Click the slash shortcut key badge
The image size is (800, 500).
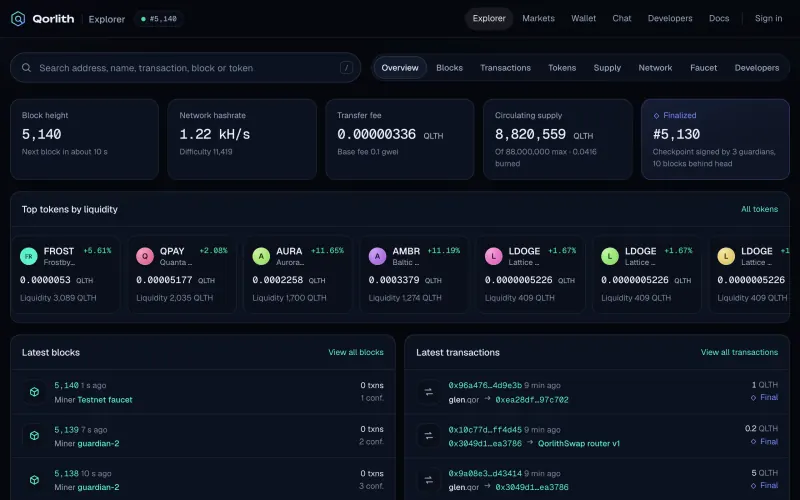[x=346, y=67]
